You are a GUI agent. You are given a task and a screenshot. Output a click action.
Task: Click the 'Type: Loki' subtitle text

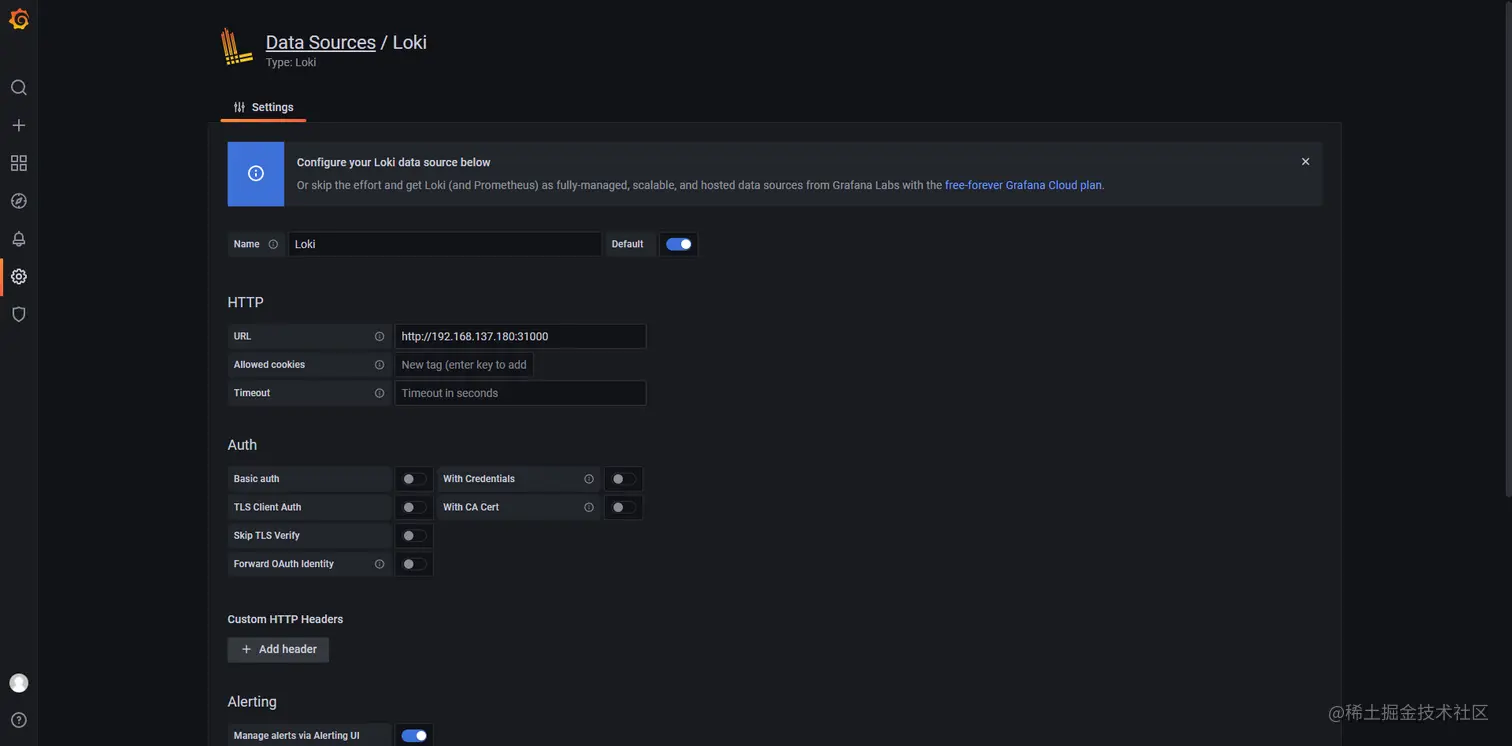pyautogui.click(x=291, y=62)
